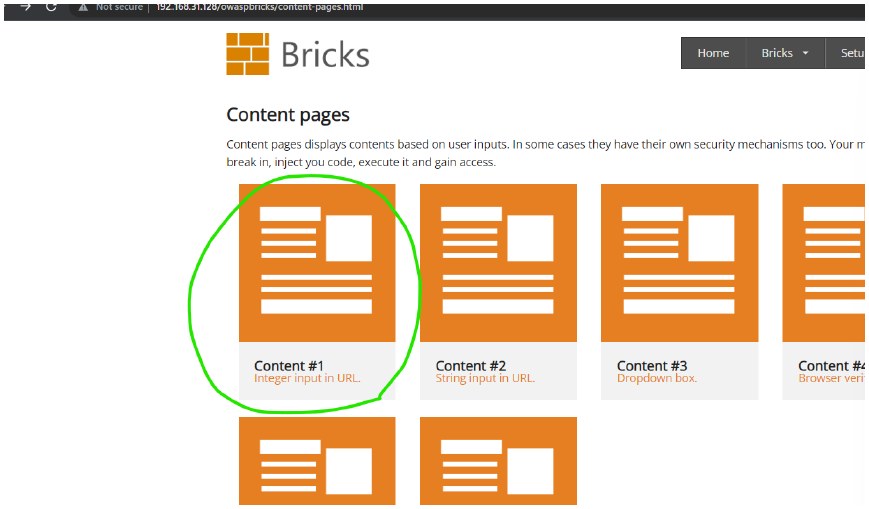Click the Content #2 title link

point(471,366)
